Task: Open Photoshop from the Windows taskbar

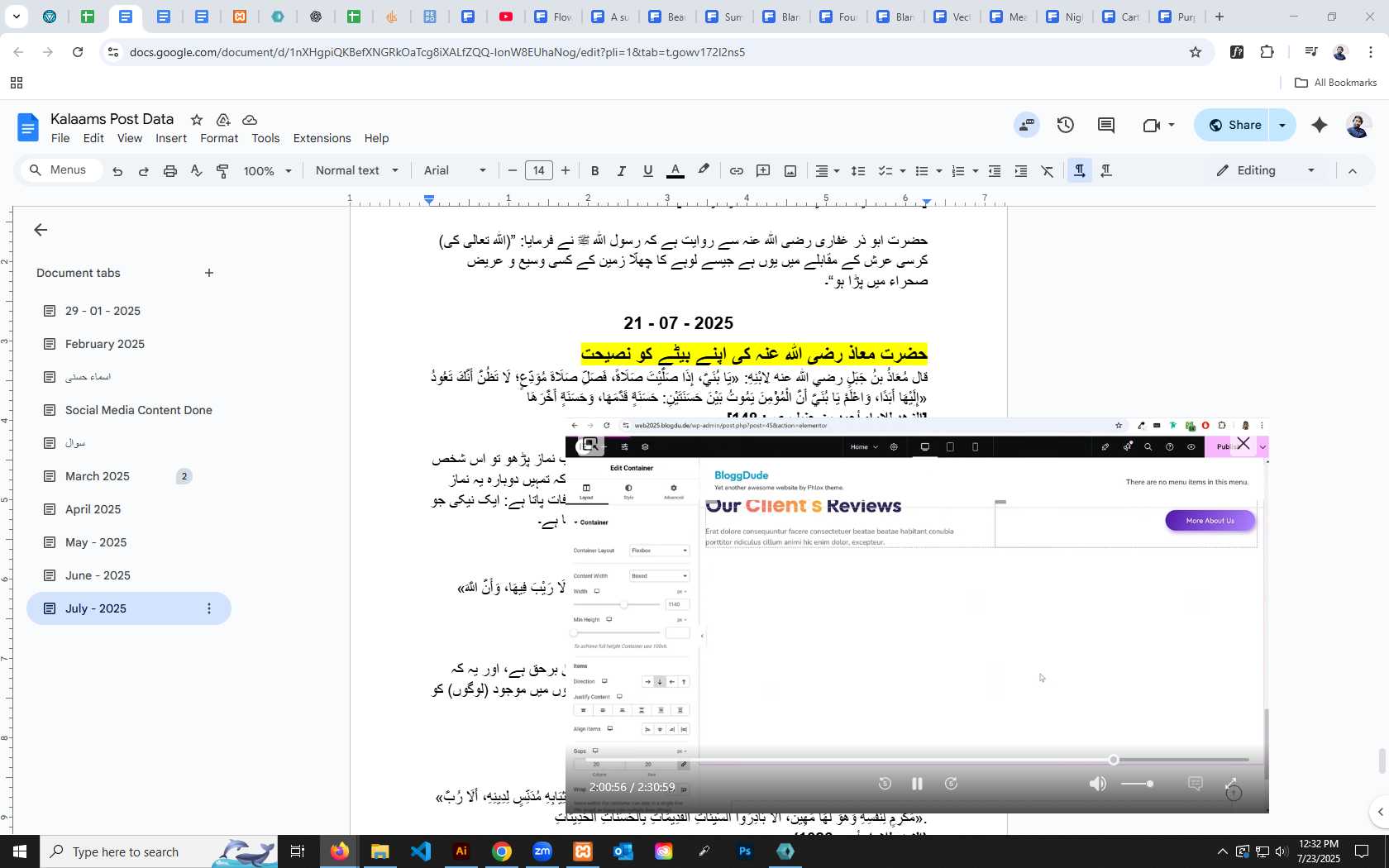Action: [745, 851]
